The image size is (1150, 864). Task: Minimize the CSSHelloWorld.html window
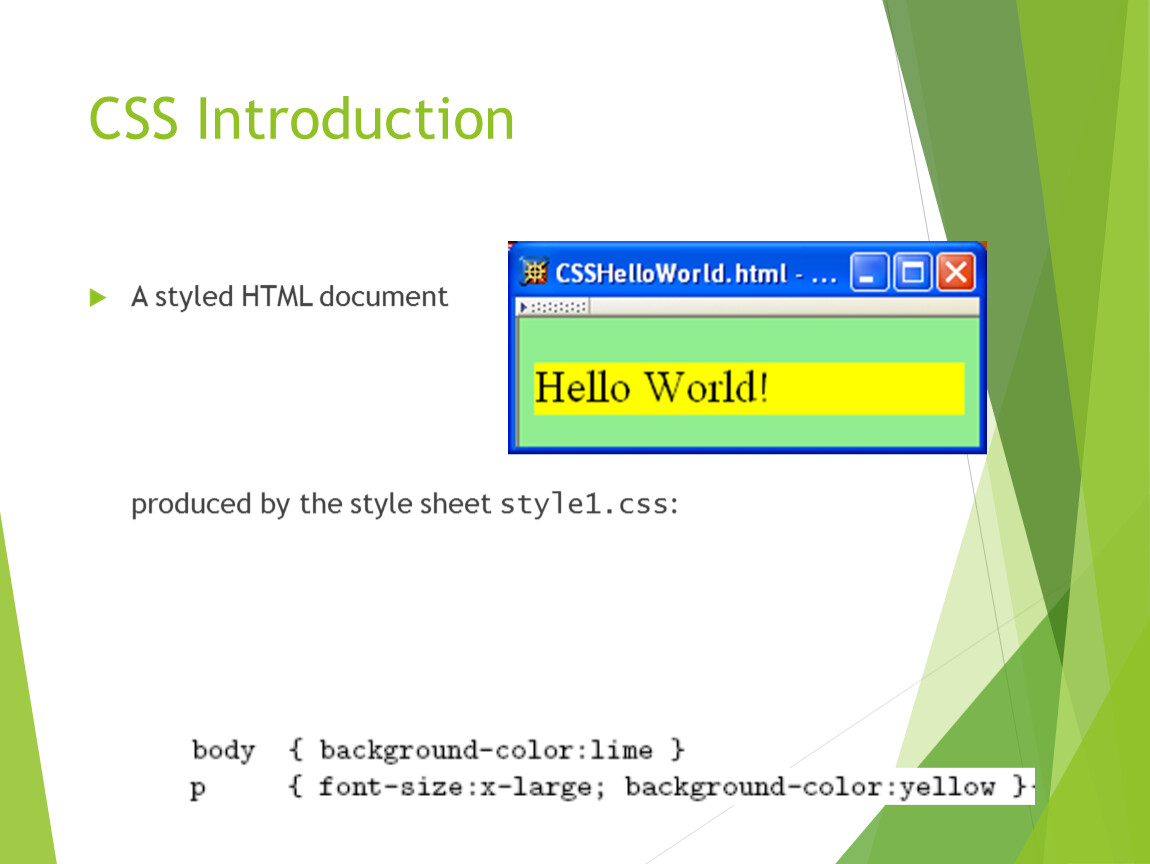pos(870,273)
